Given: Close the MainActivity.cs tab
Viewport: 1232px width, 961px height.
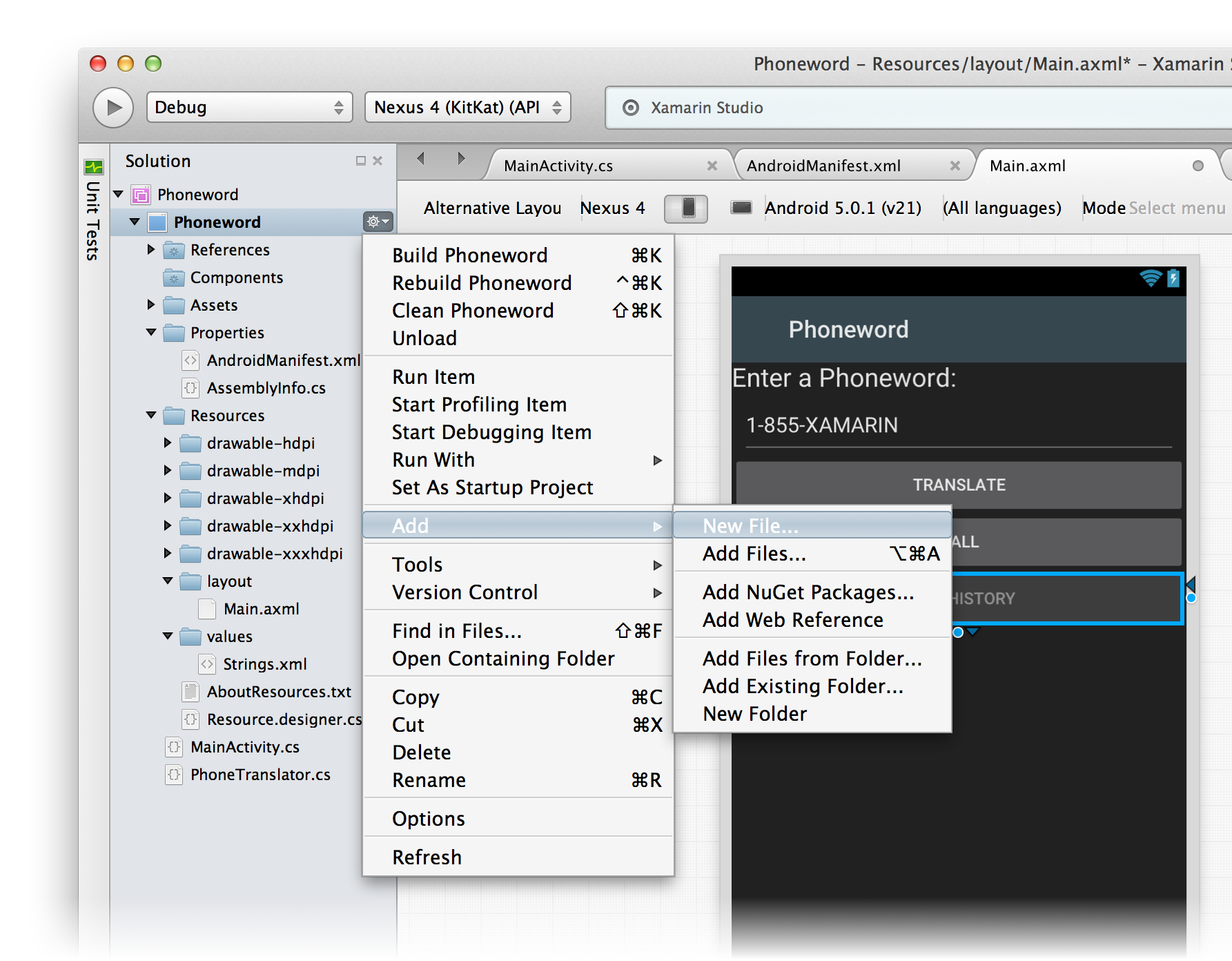Looking at the screenshot, I should [712, 166].
